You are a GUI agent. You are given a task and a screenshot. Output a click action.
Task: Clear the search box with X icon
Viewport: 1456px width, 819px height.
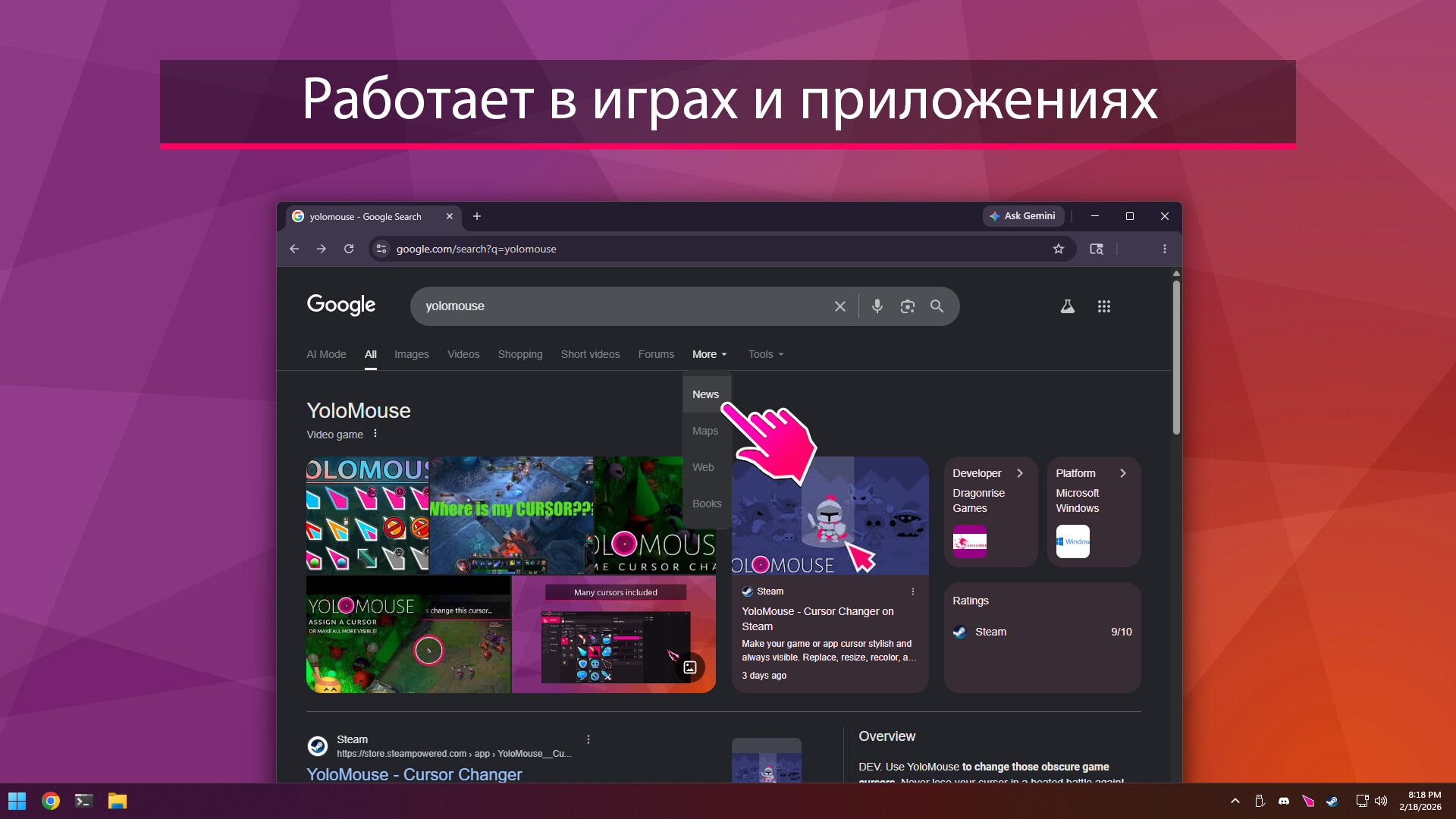pyautogui.click(x=840, y=306)
